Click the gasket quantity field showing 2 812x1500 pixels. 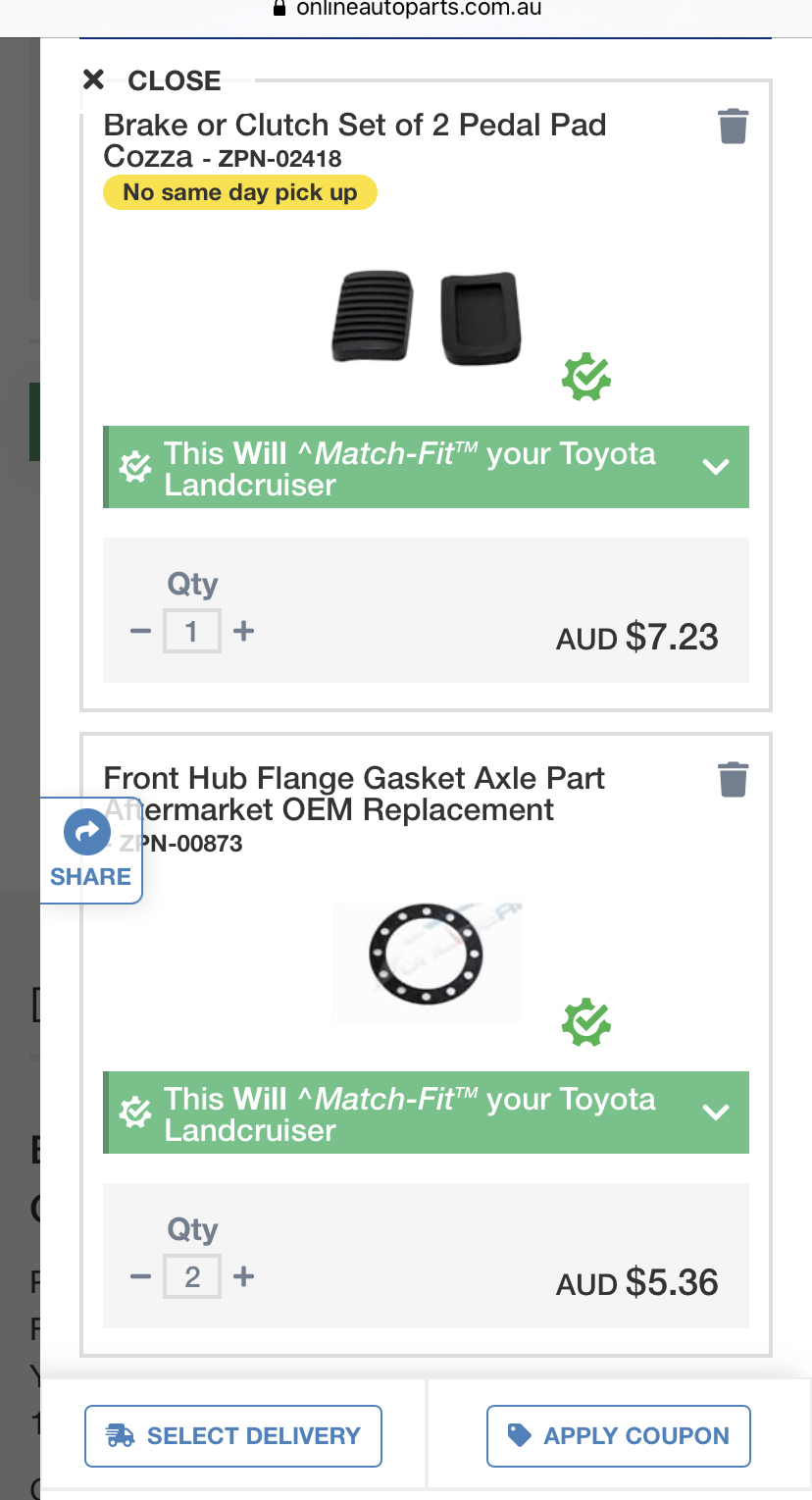192,1276
